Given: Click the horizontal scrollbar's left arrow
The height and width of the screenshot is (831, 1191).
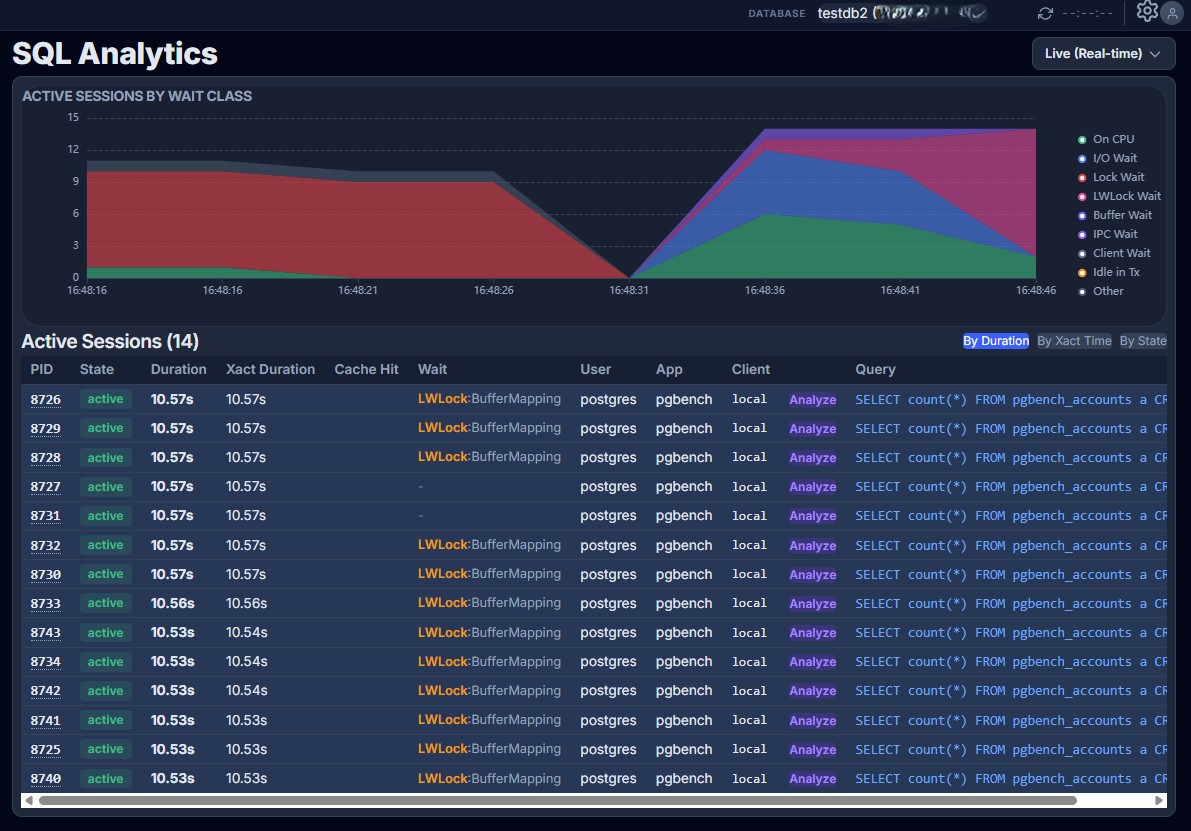Looking at the screenshot, I should click(x=28, y=800).
